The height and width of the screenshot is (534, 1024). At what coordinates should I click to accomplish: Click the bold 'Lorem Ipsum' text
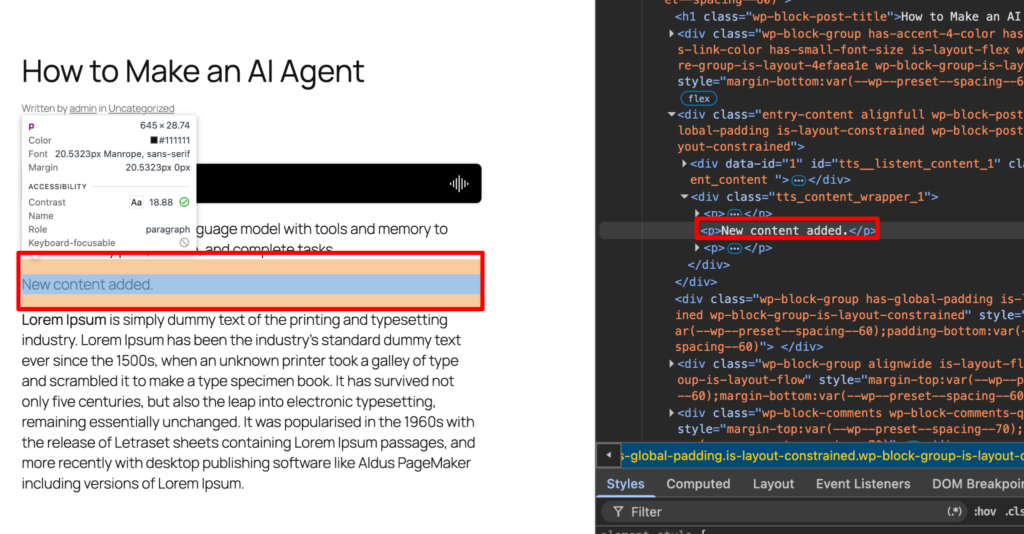64,320
